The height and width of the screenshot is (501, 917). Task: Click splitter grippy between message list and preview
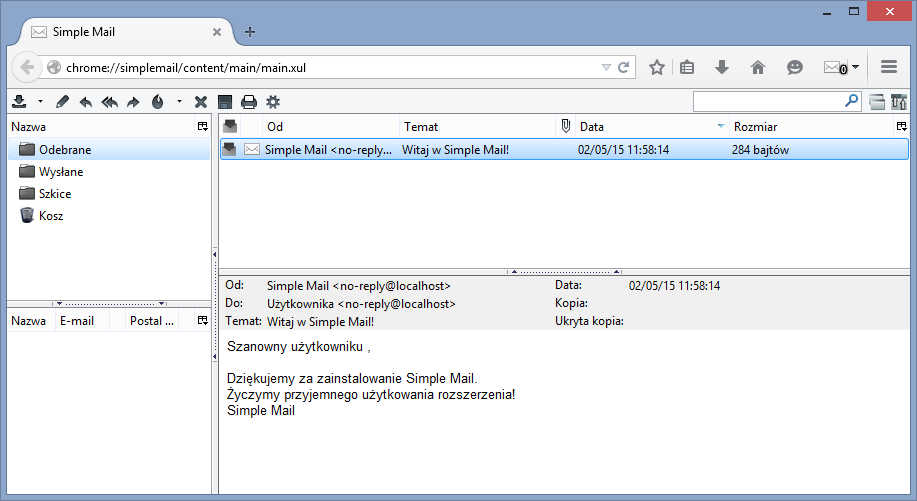point(564,272)
